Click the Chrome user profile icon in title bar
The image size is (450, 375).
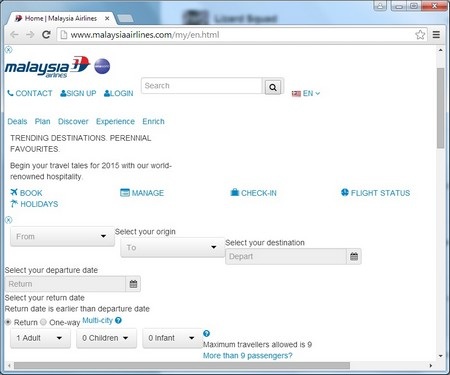(380, 6)
